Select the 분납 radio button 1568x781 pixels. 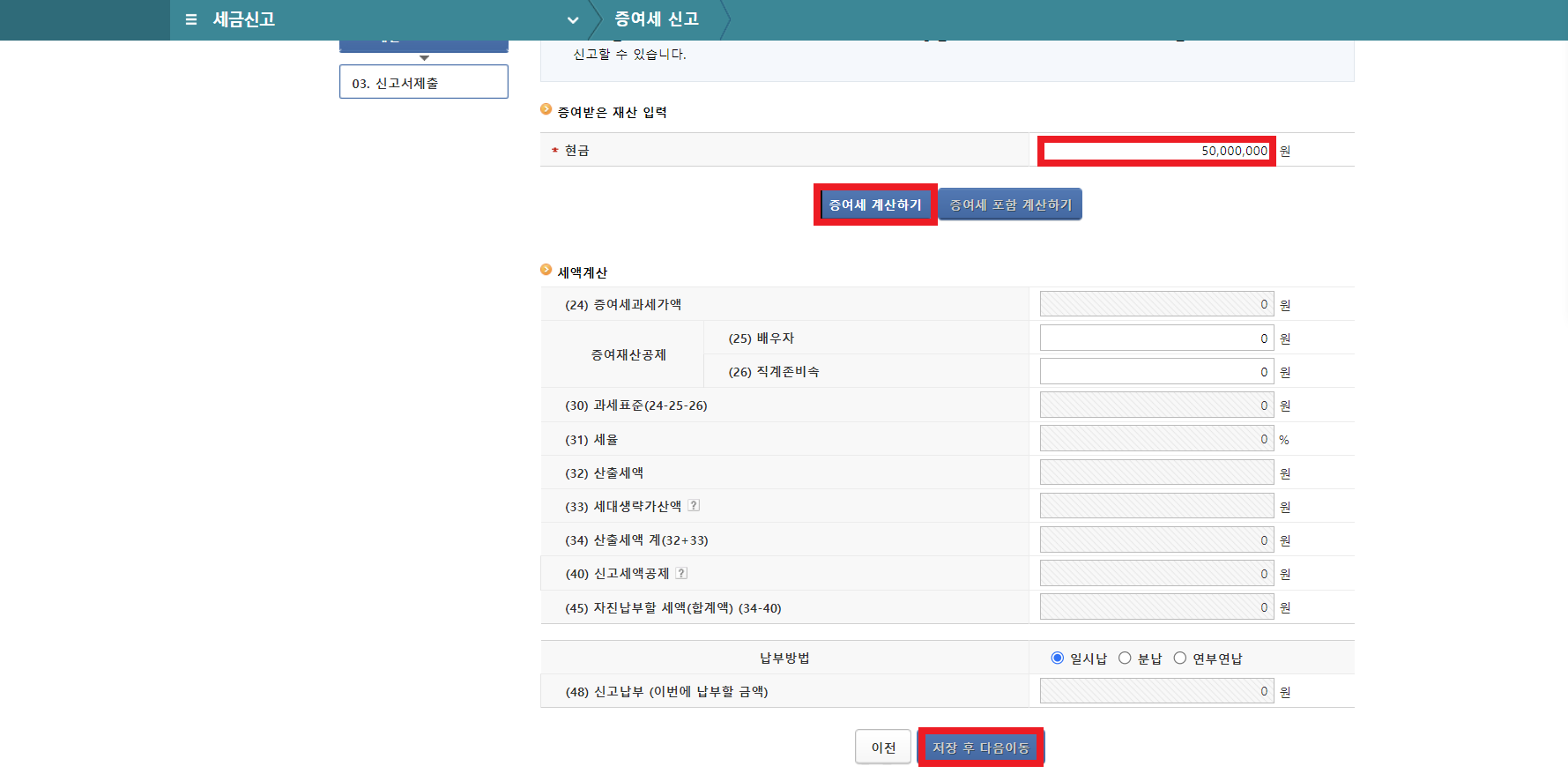[1125, 658]
